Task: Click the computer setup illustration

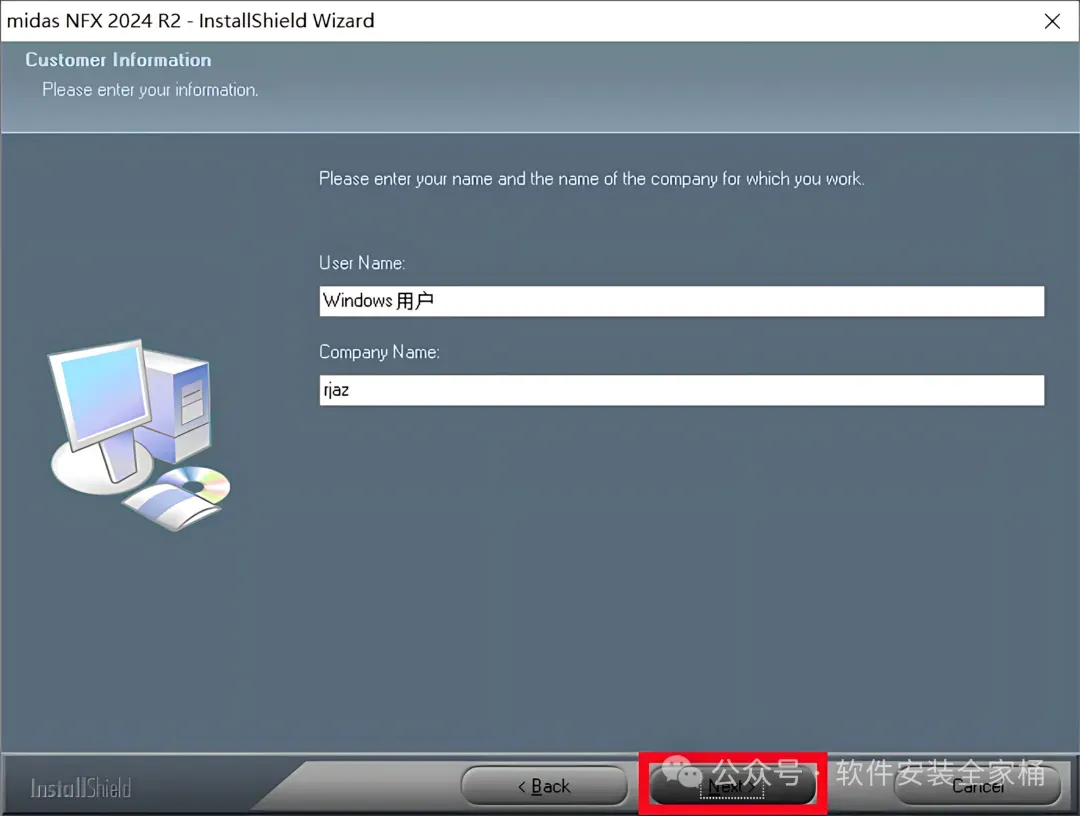Action: click(x=140, y=435)
